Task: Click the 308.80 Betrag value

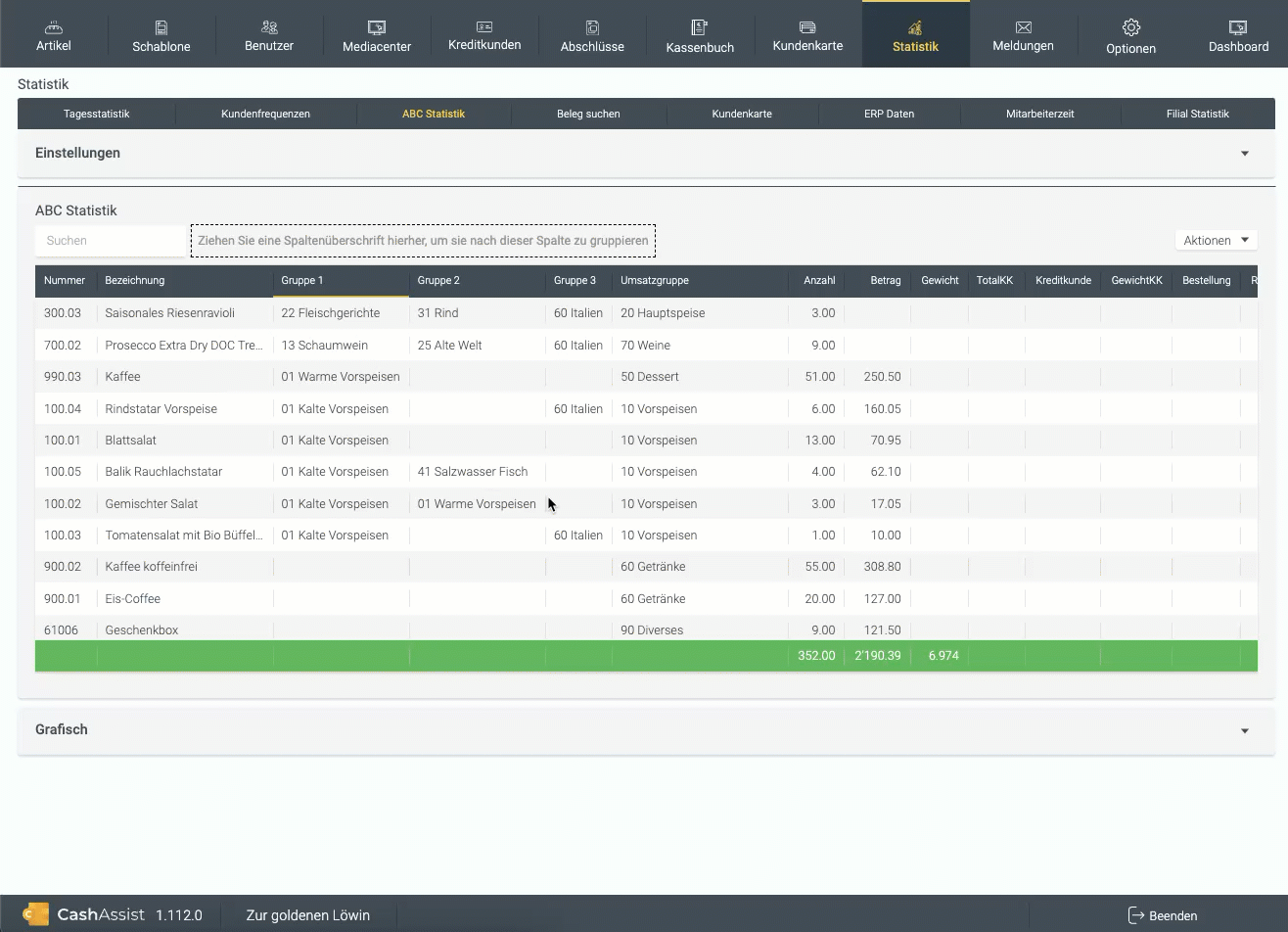Action: (882, 567)
